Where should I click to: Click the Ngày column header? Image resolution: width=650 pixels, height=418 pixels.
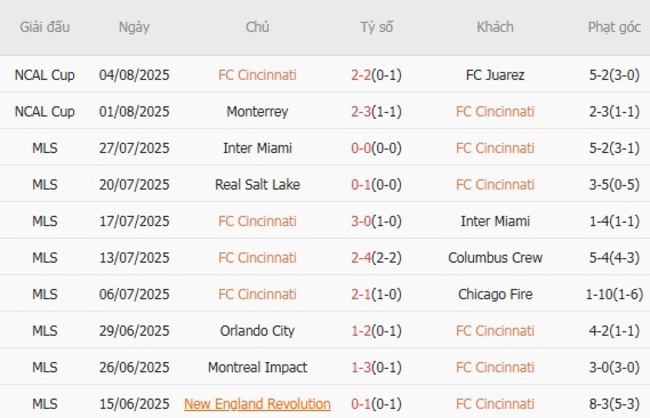pos(134,27)
